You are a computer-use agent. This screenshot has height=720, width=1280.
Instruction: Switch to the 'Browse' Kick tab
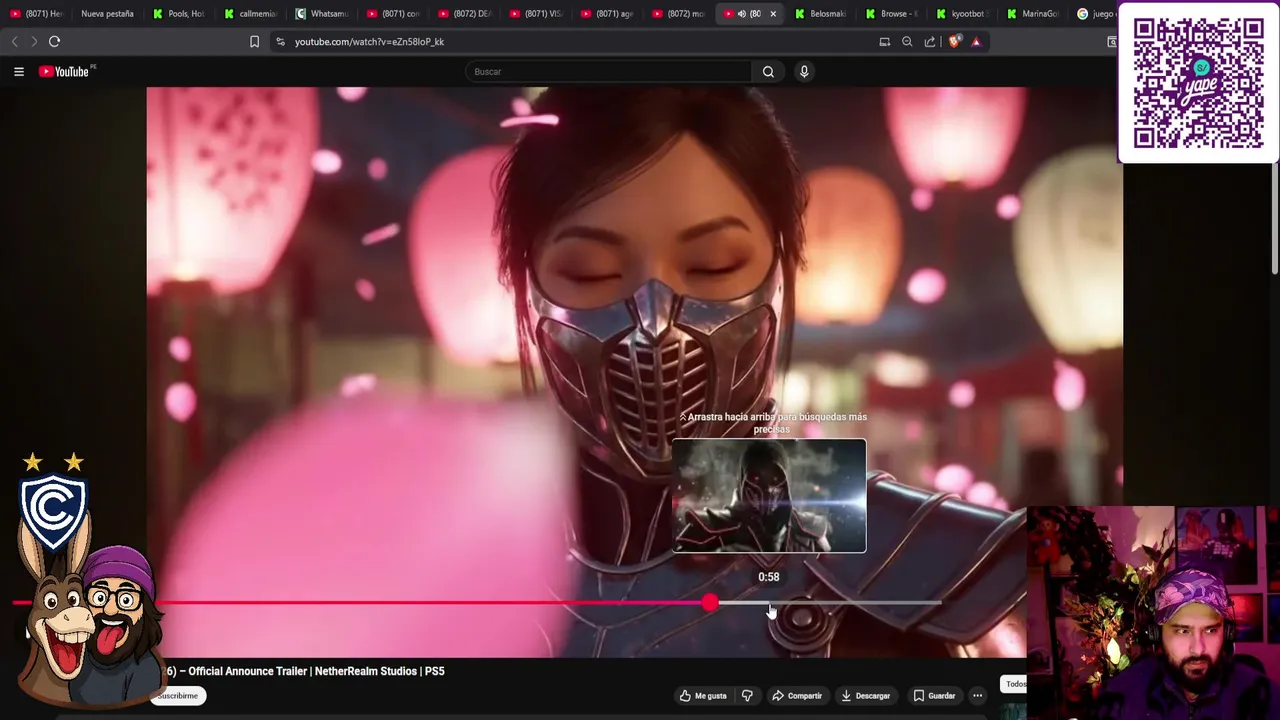click(x=892, y=14)
